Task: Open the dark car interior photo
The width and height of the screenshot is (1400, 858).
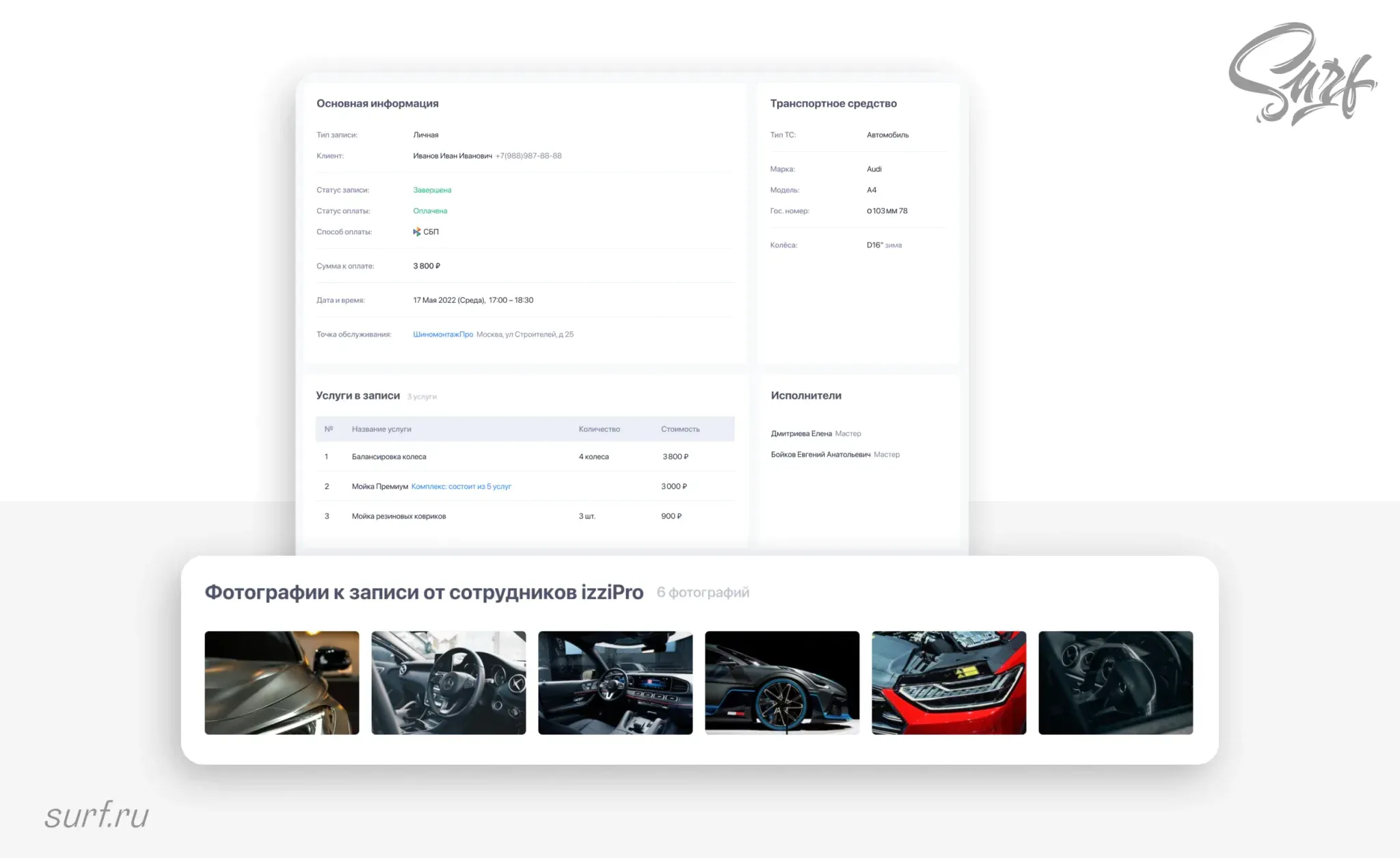Action: 1116,682
